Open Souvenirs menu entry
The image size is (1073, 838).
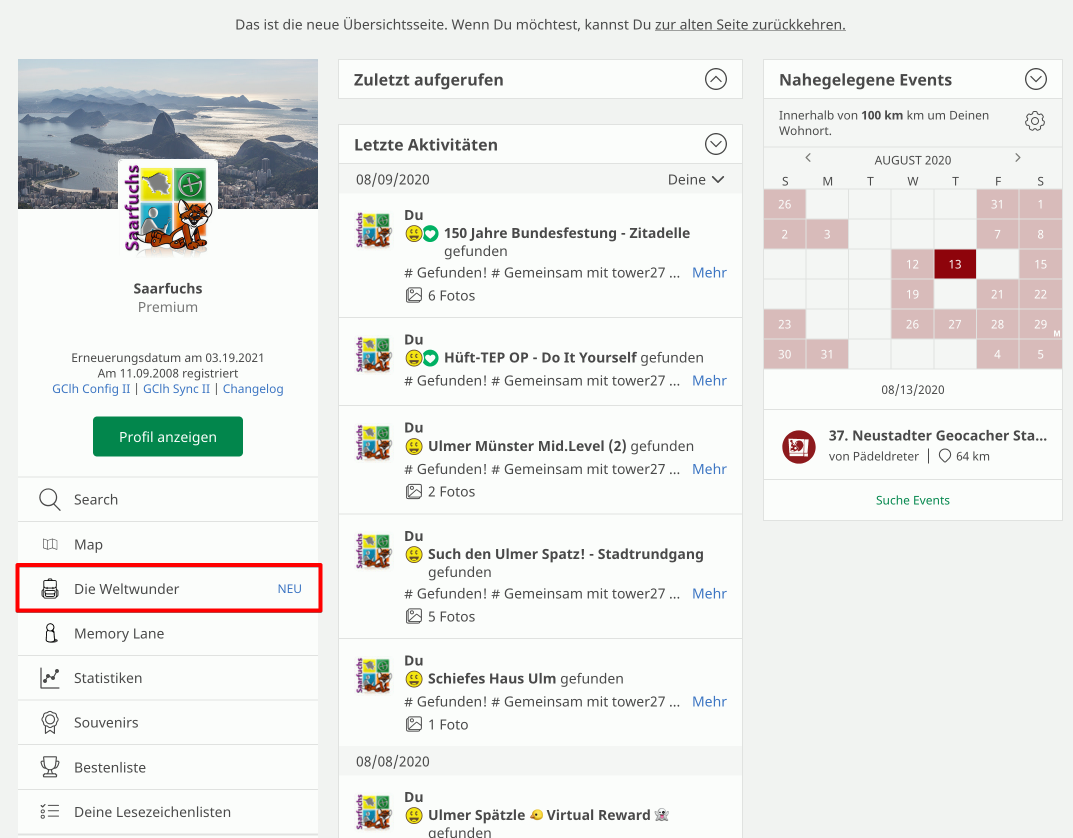coord(168,722)
